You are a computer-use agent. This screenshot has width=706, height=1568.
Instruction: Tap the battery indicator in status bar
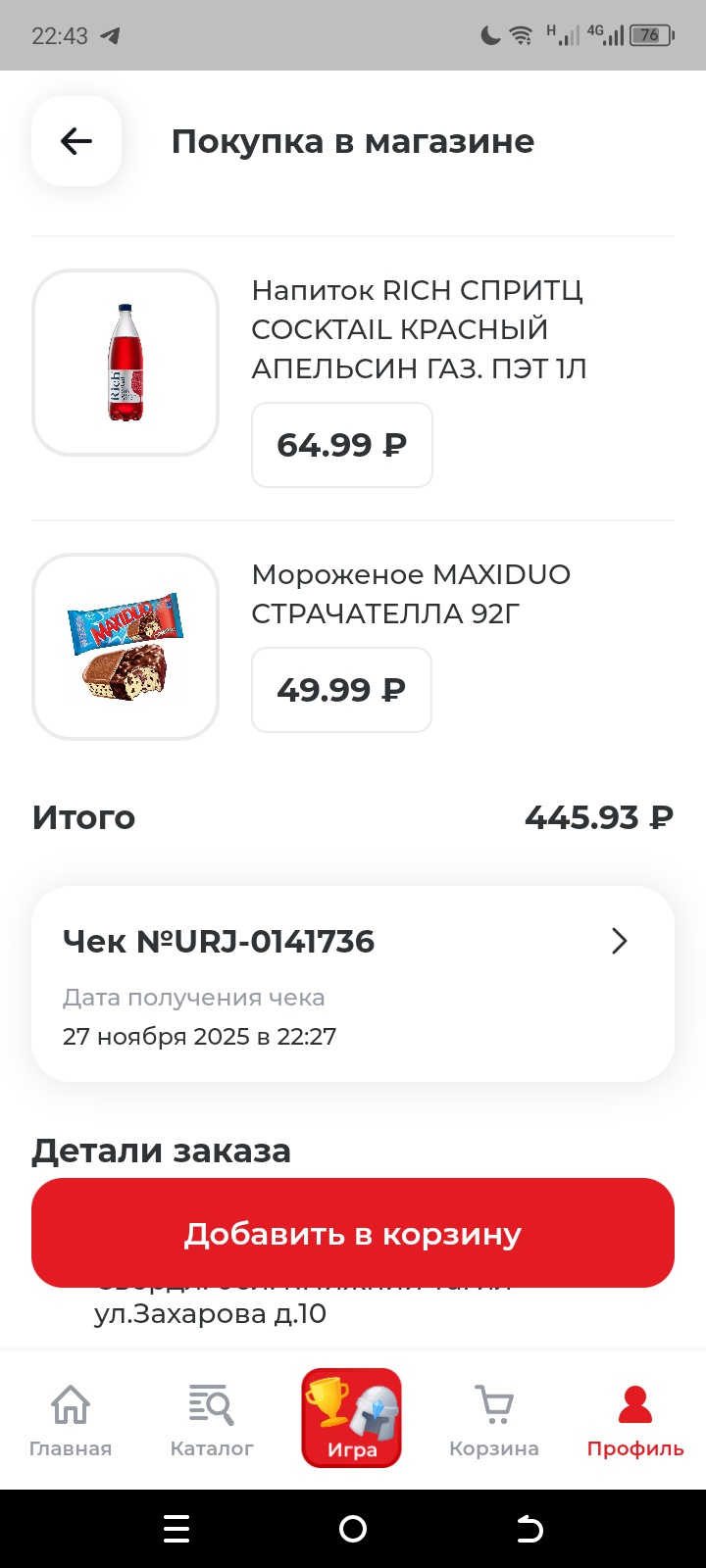pyautogui.click(x=651, y=36)
